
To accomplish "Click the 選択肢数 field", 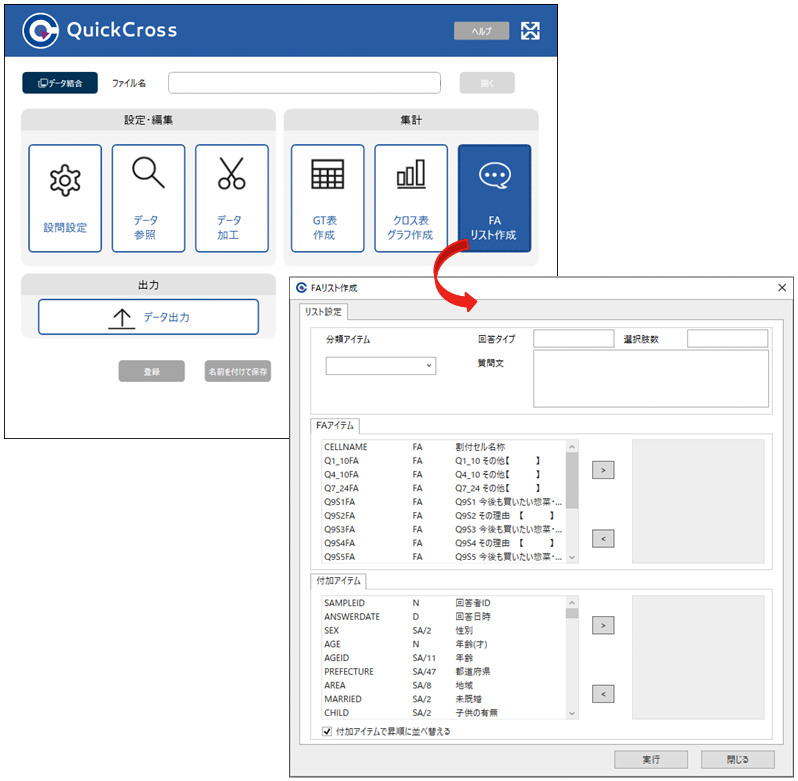I will (x=727, y=339).
